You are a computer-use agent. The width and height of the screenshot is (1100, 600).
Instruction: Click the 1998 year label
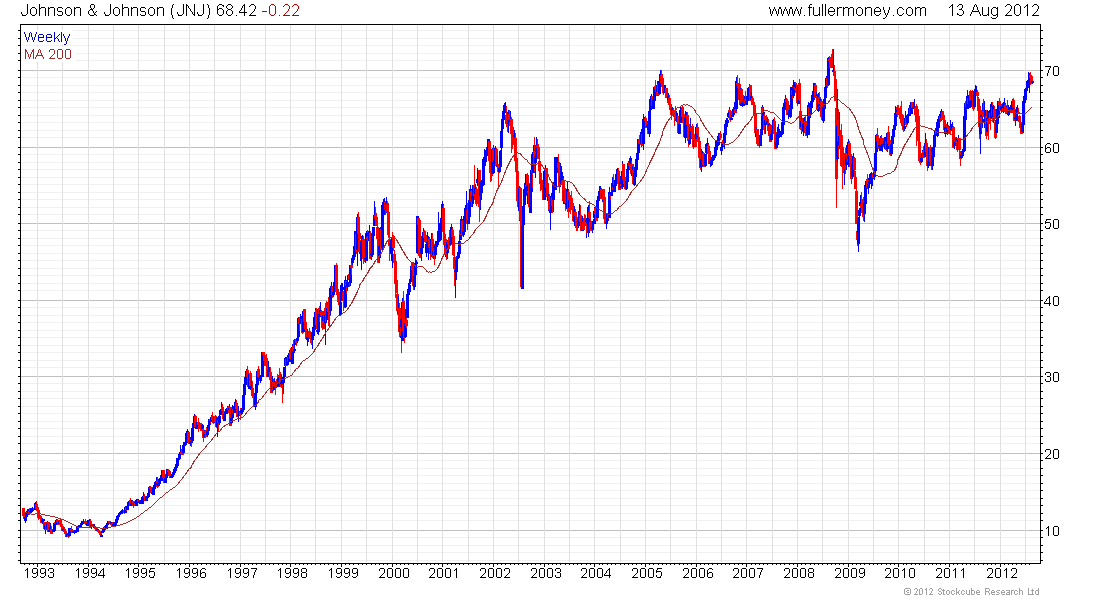[x=292, y=573]
